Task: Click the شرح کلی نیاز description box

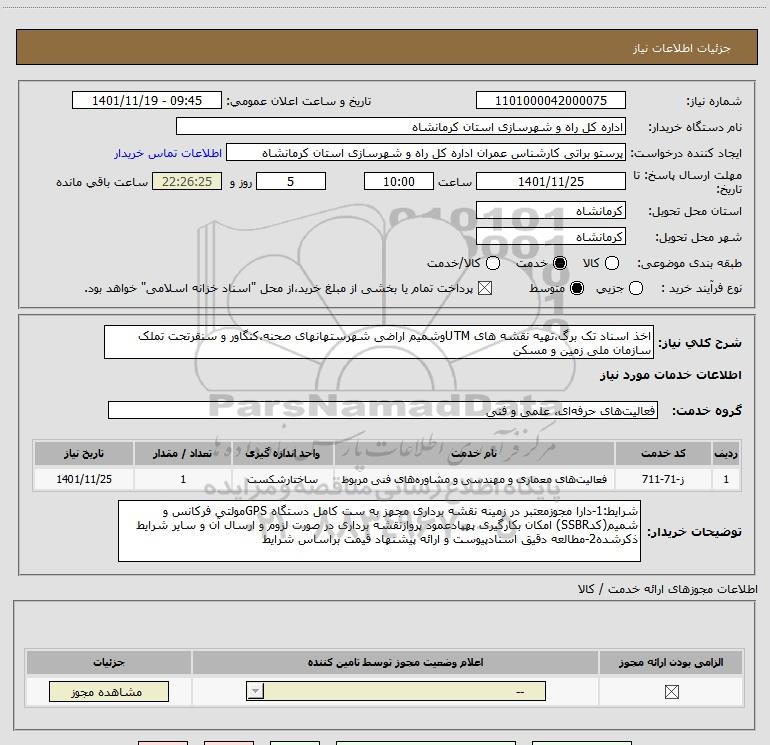Action: (379, 342)
